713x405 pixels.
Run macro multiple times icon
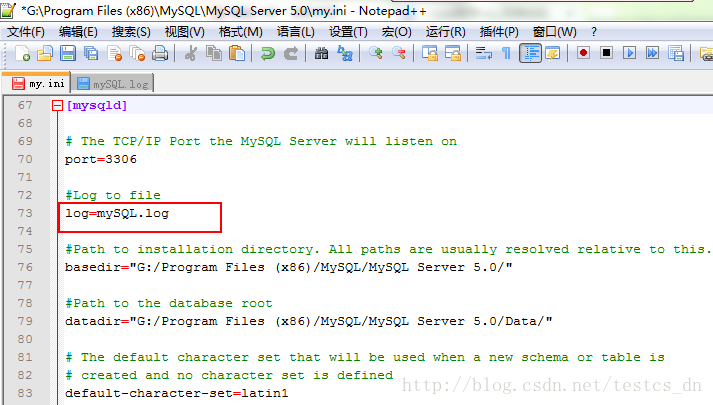(x=652, y=53)
